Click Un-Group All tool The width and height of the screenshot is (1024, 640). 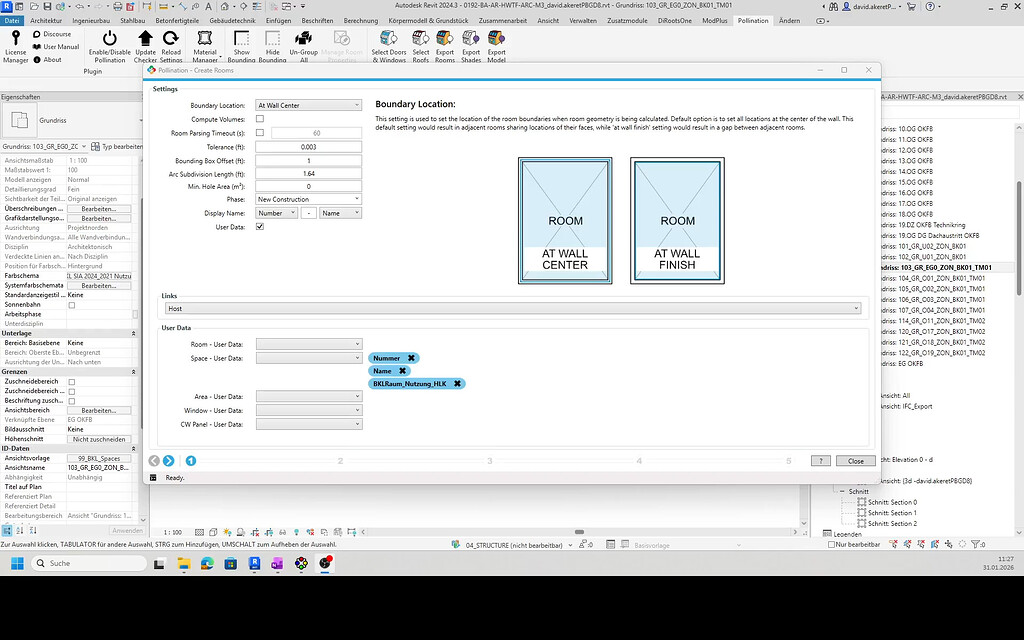(303, 46)
